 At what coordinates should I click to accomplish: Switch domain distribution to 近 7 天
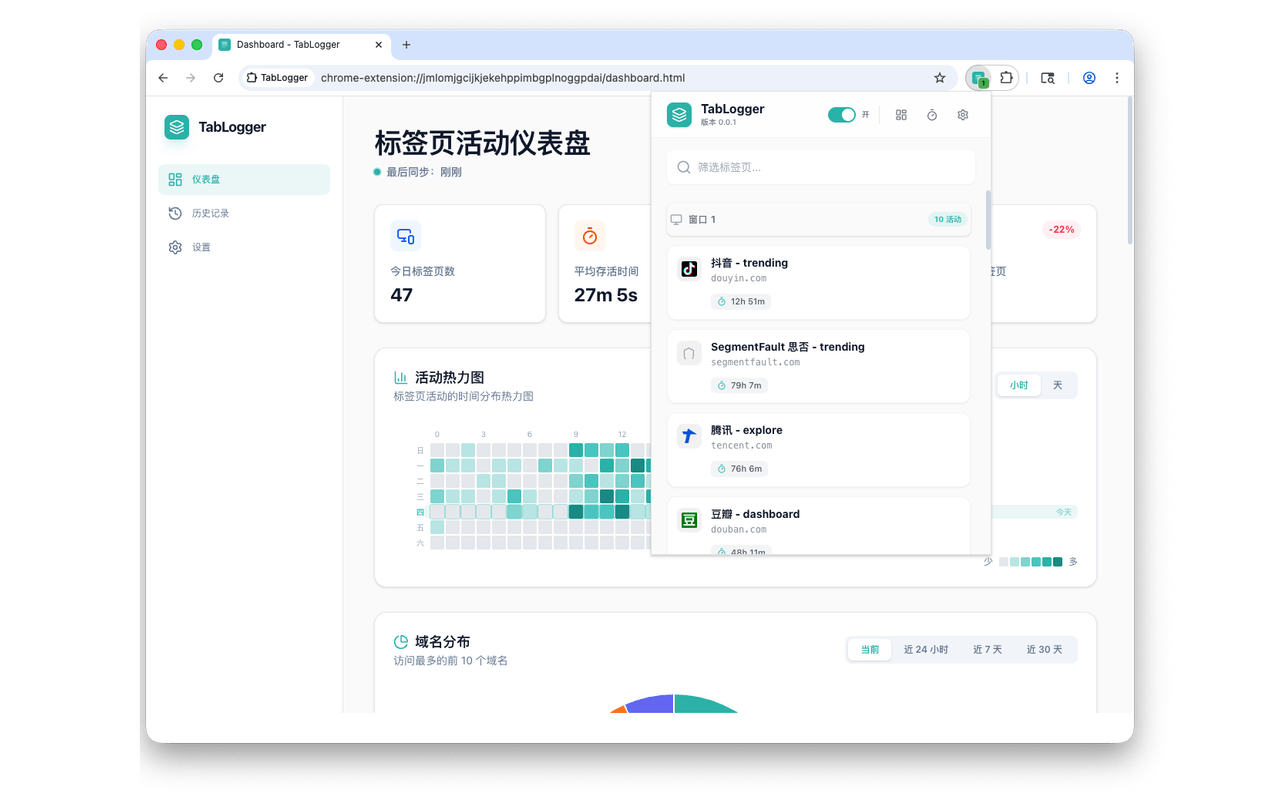tap(986, 649)
